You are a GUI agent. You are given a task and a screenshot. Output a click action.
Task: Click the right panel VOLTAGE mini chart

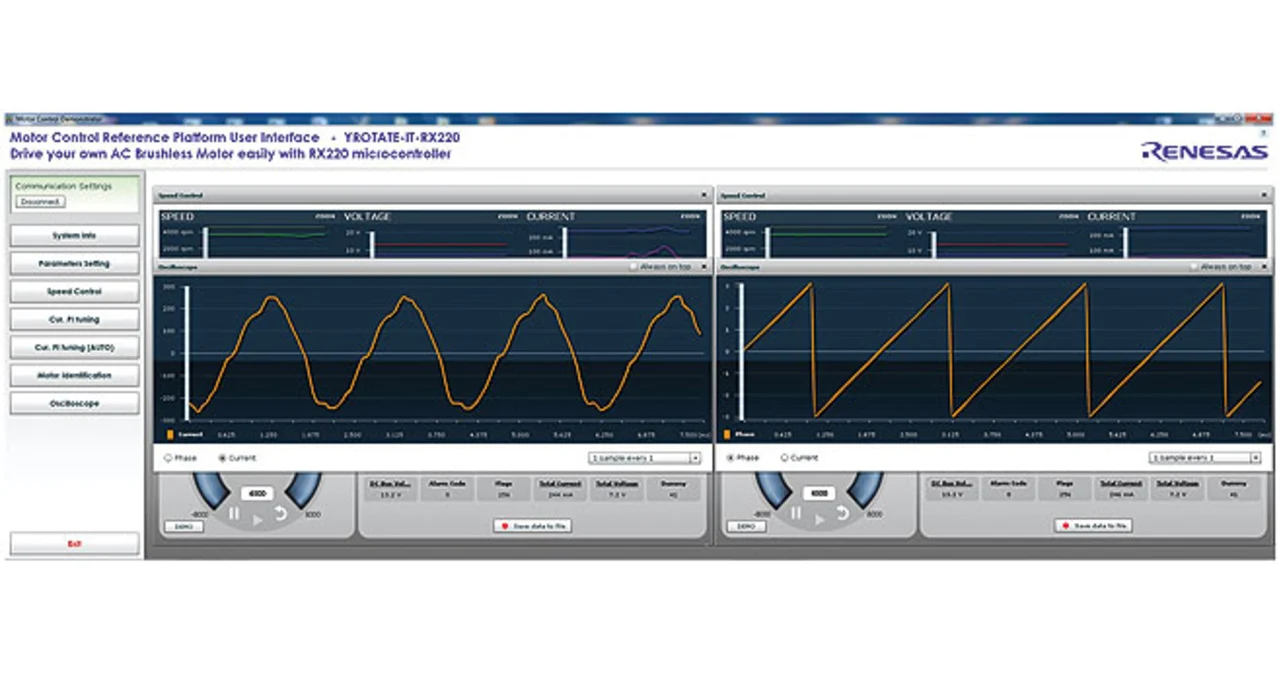993,235
